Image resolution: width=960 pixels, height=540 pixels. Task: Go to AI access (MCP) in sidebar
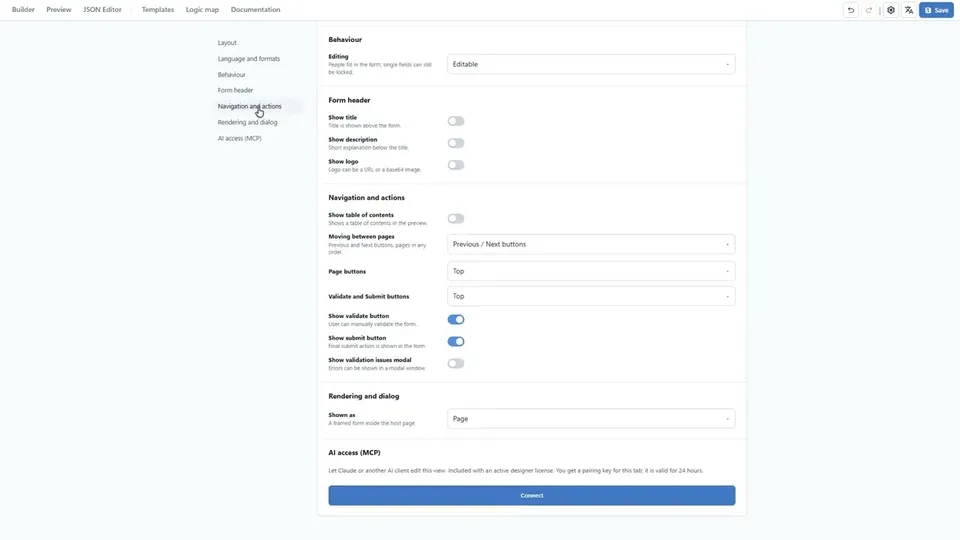(x=239, y=138)
